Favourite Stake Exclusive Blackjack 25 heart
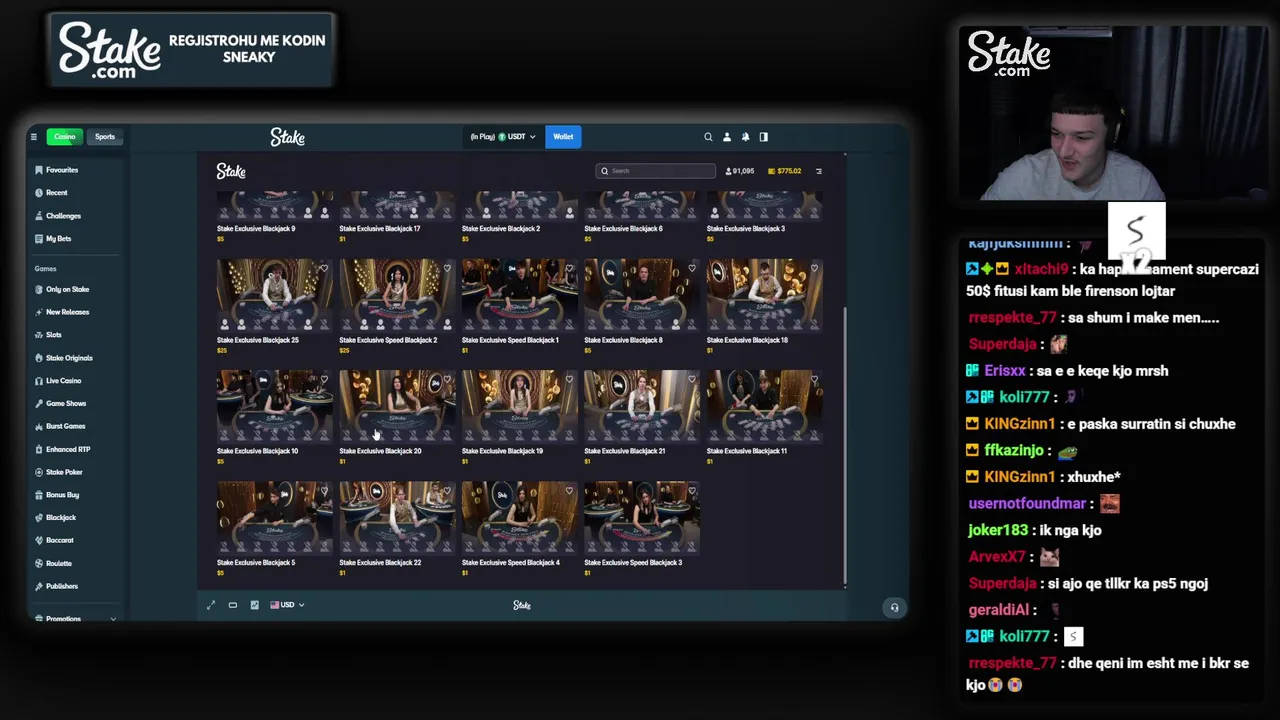The image size is (1280, 720). point(325,268)
